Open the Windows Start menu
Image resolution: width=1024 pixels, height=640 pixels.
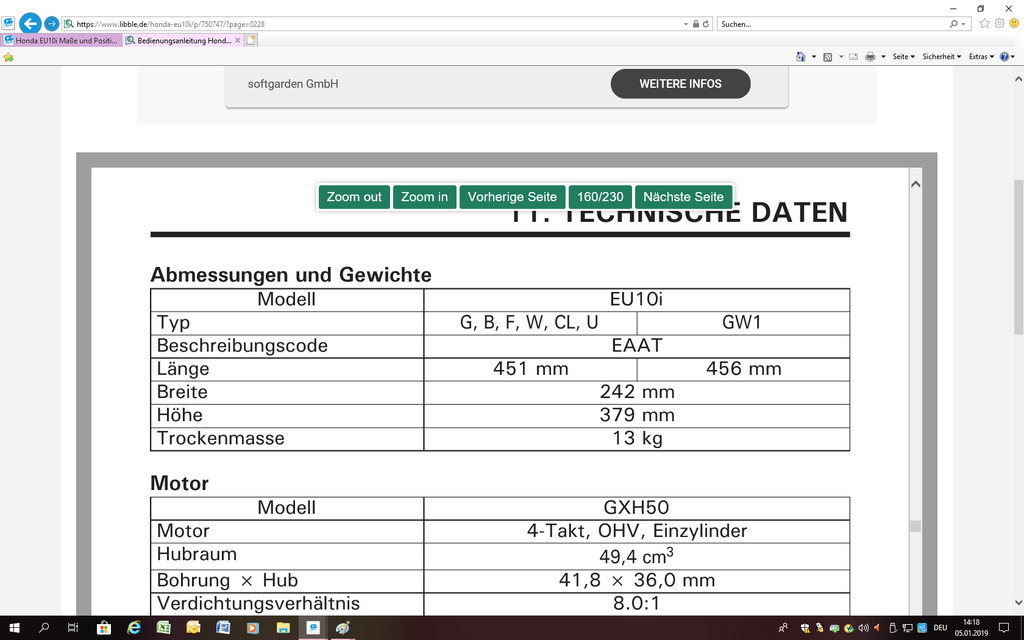pos(14,628)
